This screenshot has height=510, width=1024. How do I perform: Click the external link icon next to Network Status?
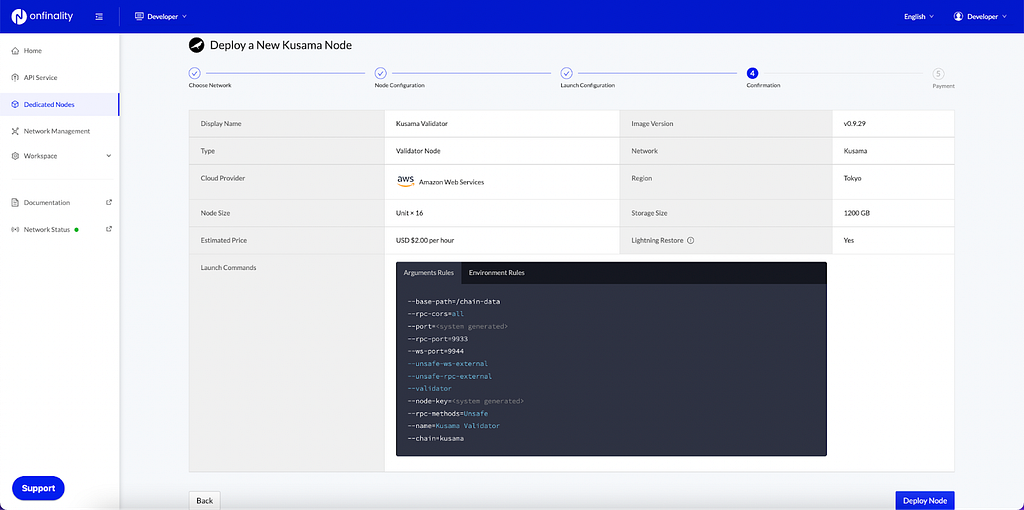pos(109,229)
